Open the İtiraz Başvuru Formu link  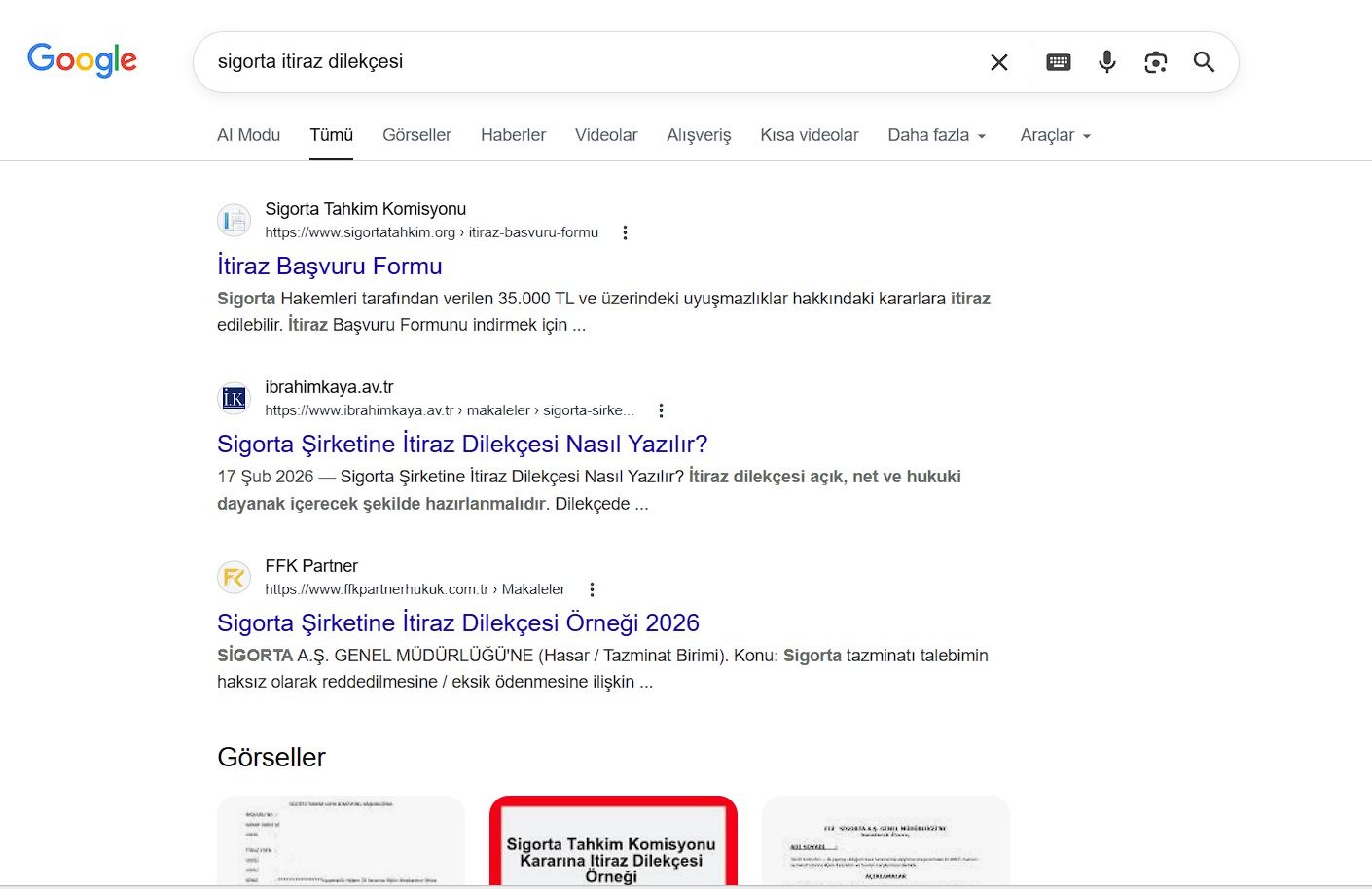(x=329, y=266)
